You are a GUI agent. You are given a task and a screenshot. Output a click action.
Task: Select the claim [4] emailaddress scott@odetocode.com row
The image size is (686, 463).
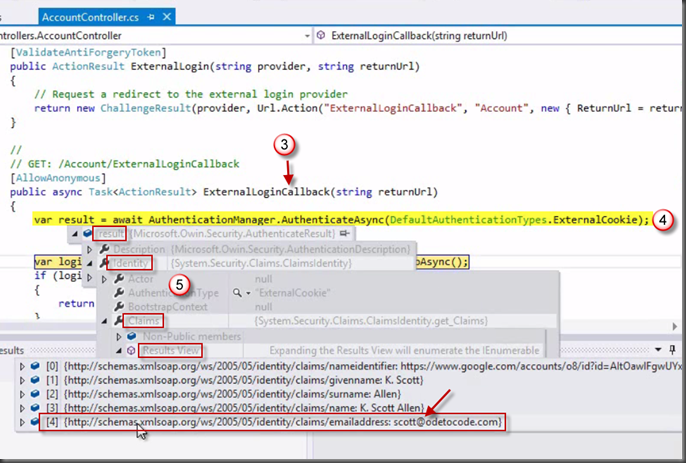pyautogui.click(x=274, y=422)
